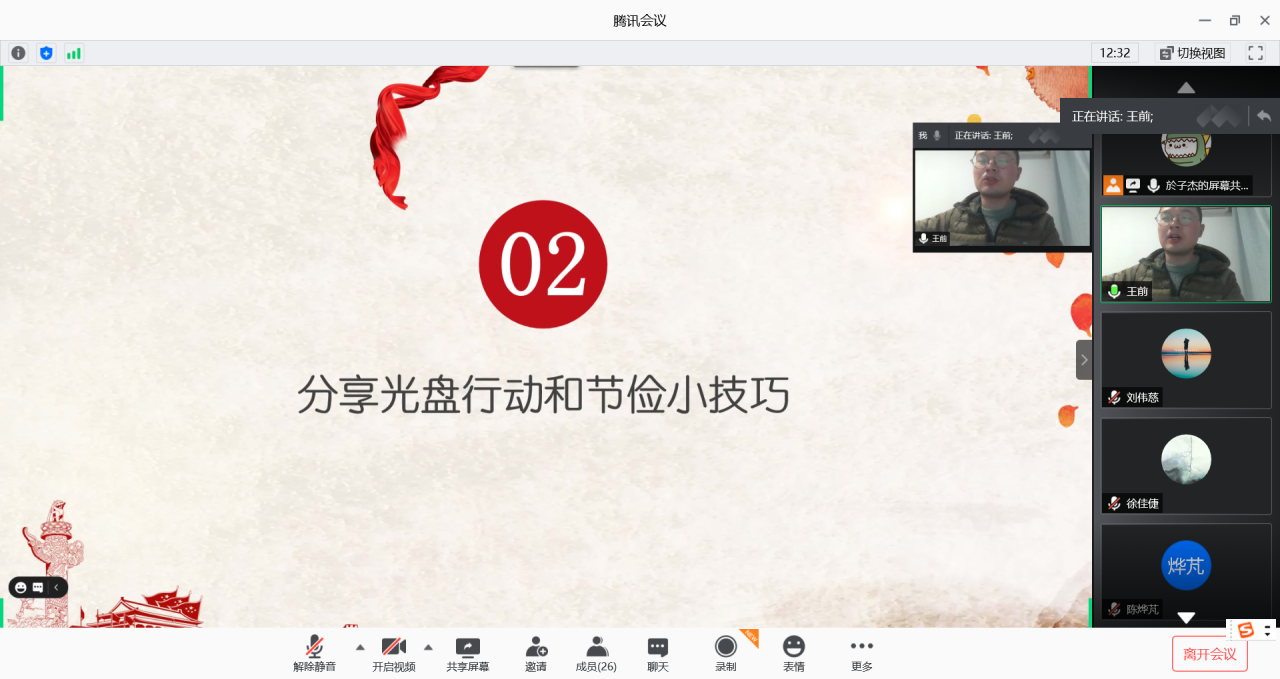
Task: Open the 表情 emoji reactions
Action: 793,654
